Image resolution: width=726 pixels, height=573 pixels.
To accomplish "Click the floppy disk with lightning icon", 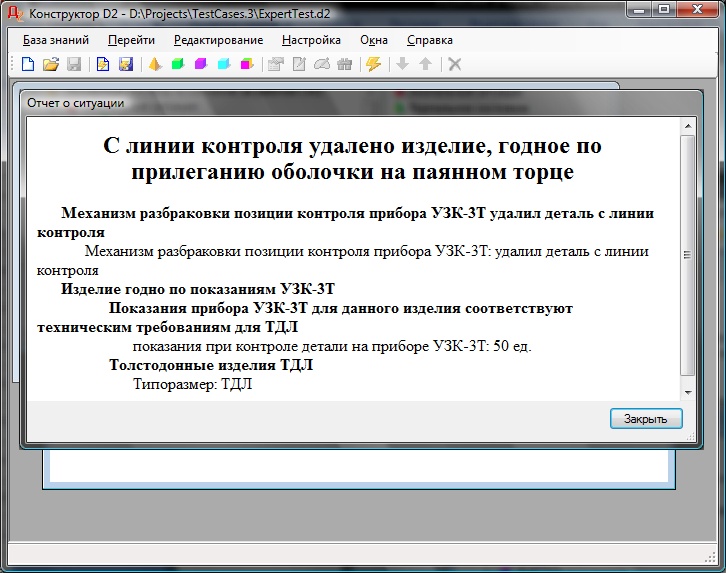I will pos(126,64).
